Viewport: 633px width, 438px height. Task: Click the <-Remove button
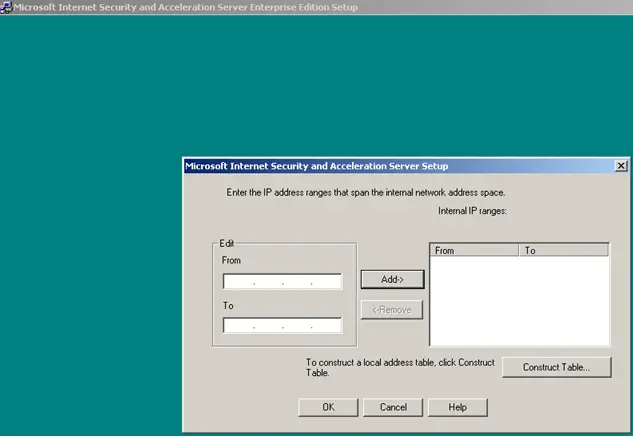[x=392, y=310]
